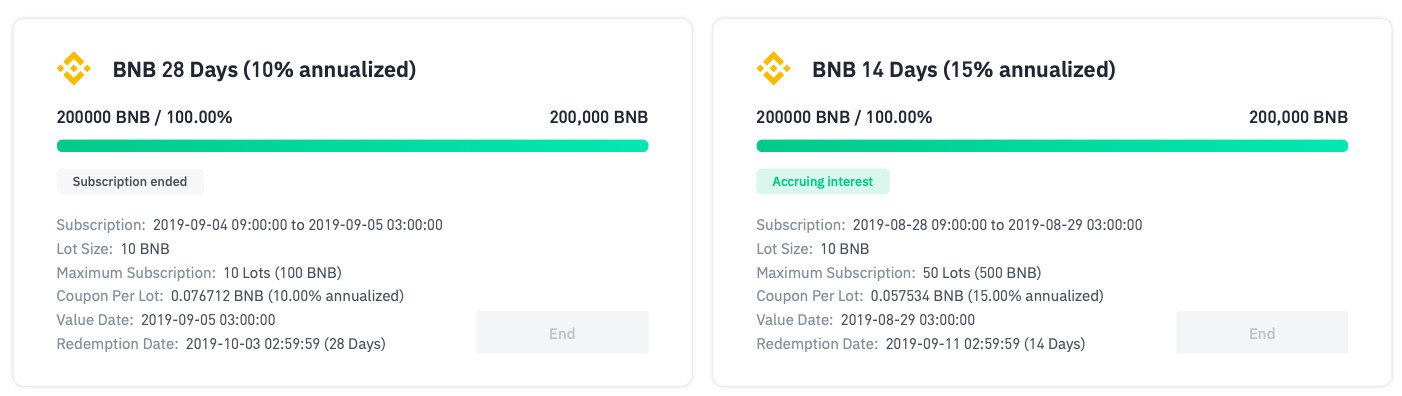The height and width of the screenshot is (396, 1402).
Task: Click the 28 Days subscription progress bar
Action: (352, 146)
